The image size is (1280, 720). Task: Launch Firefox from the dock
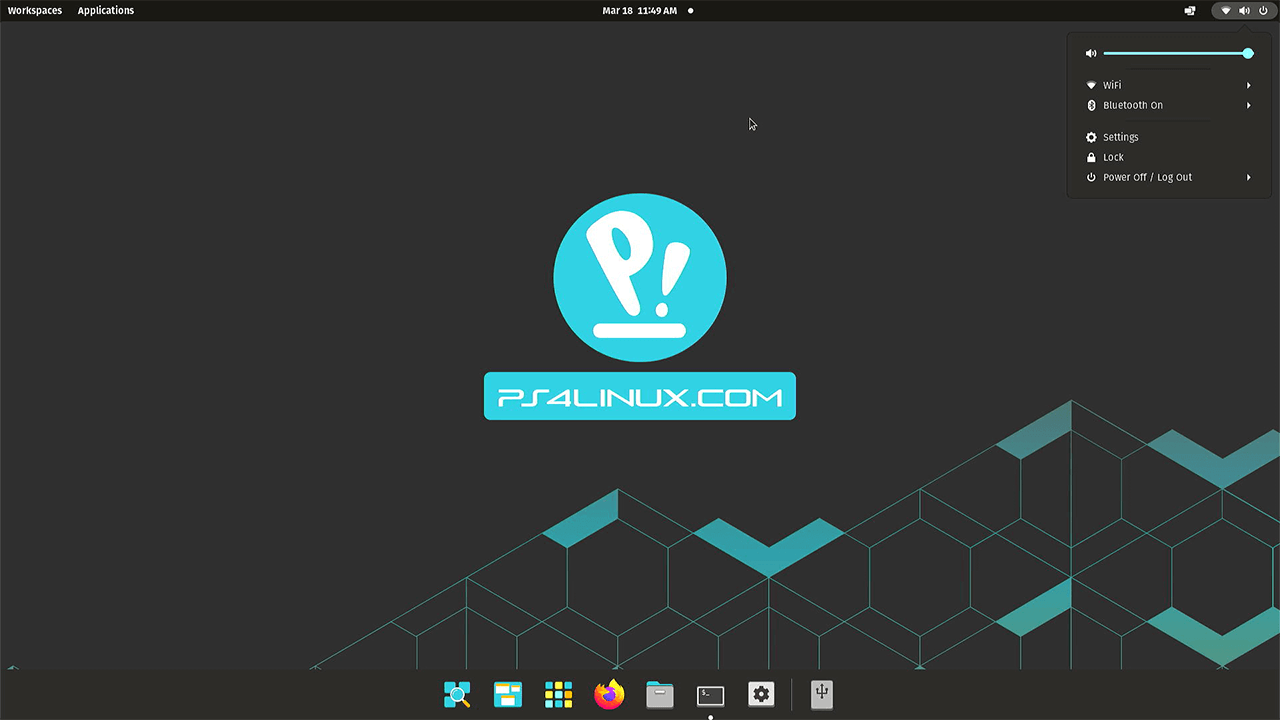(609, 694)
